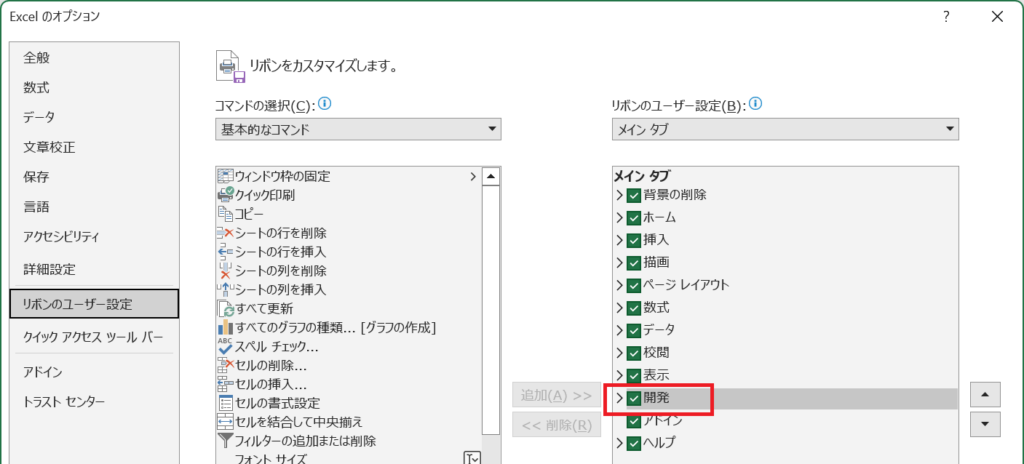Expand the 描画 tree node
The image size is (1024, 464).
620,263
